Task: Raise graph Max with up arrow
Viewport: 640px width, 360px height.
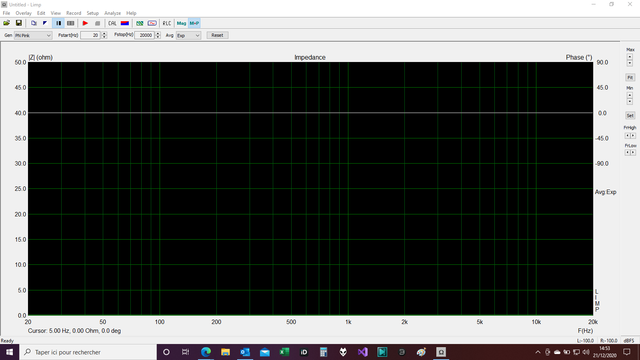Action: click(630, 57)
